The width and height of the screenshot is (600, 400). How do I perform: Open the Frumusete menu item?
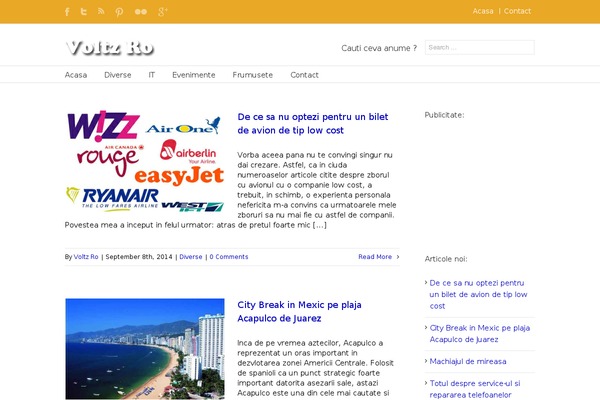pos(253,75)
